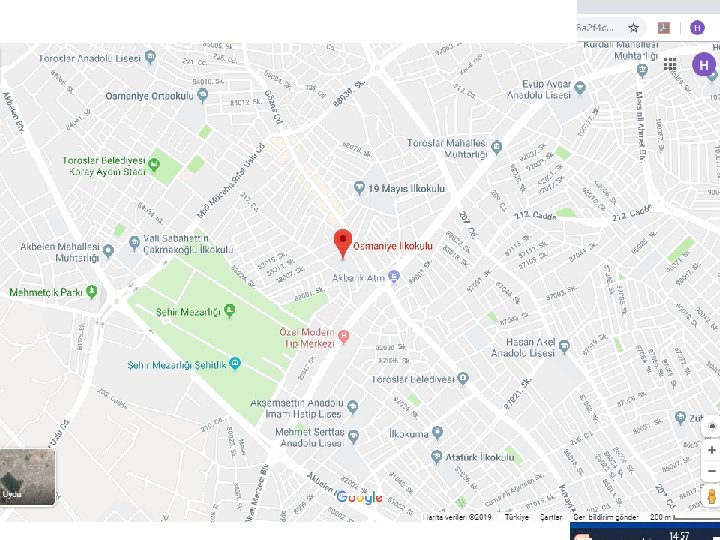Switch to satellite view thumbnail
720x540 pixels.
coord(28,477)
